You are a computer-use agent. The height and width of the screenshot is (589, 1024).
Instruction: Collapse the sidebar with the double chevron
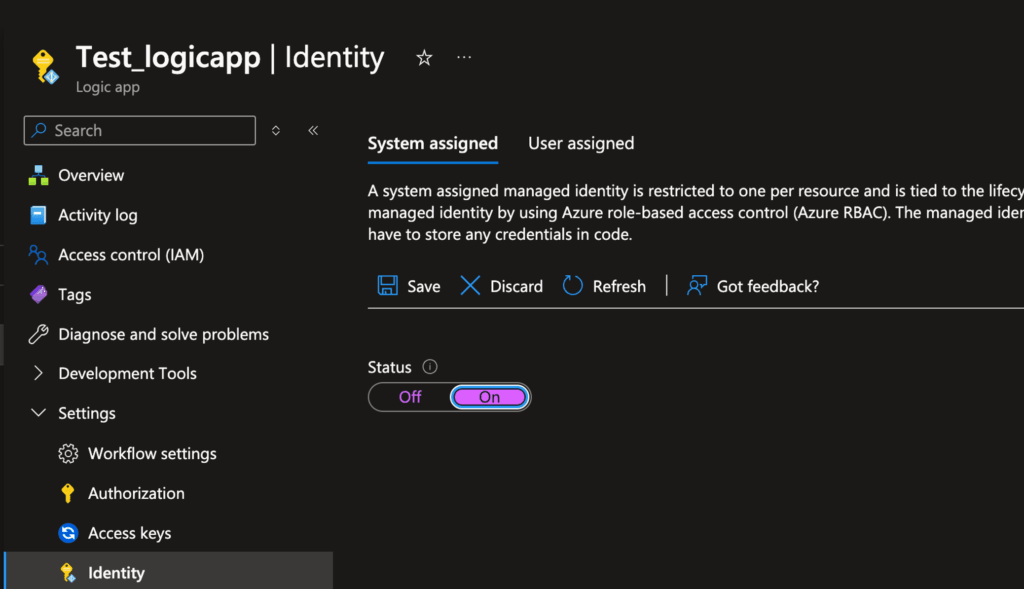tap(313, 130)
